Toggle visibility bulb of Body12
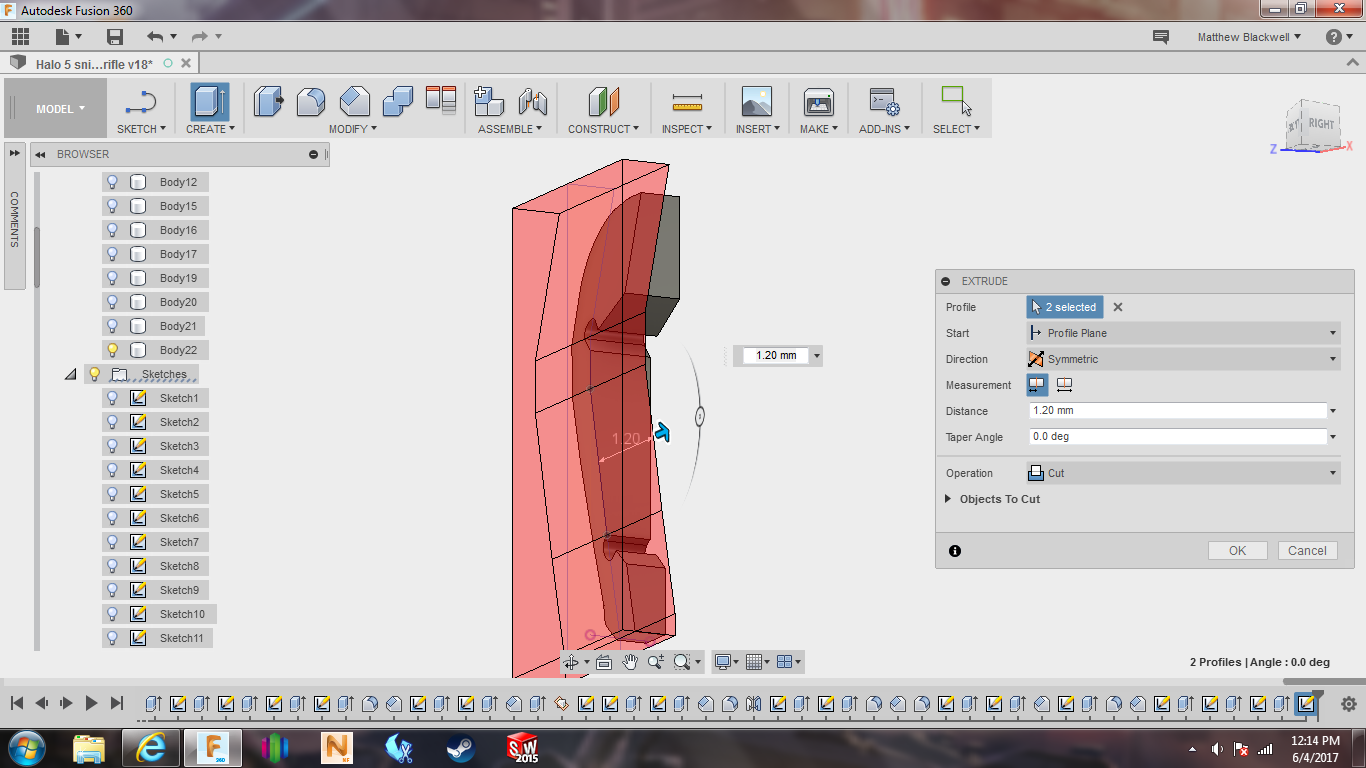The width and height of the screenshot is (1366, 768). [x=113, y=182]
